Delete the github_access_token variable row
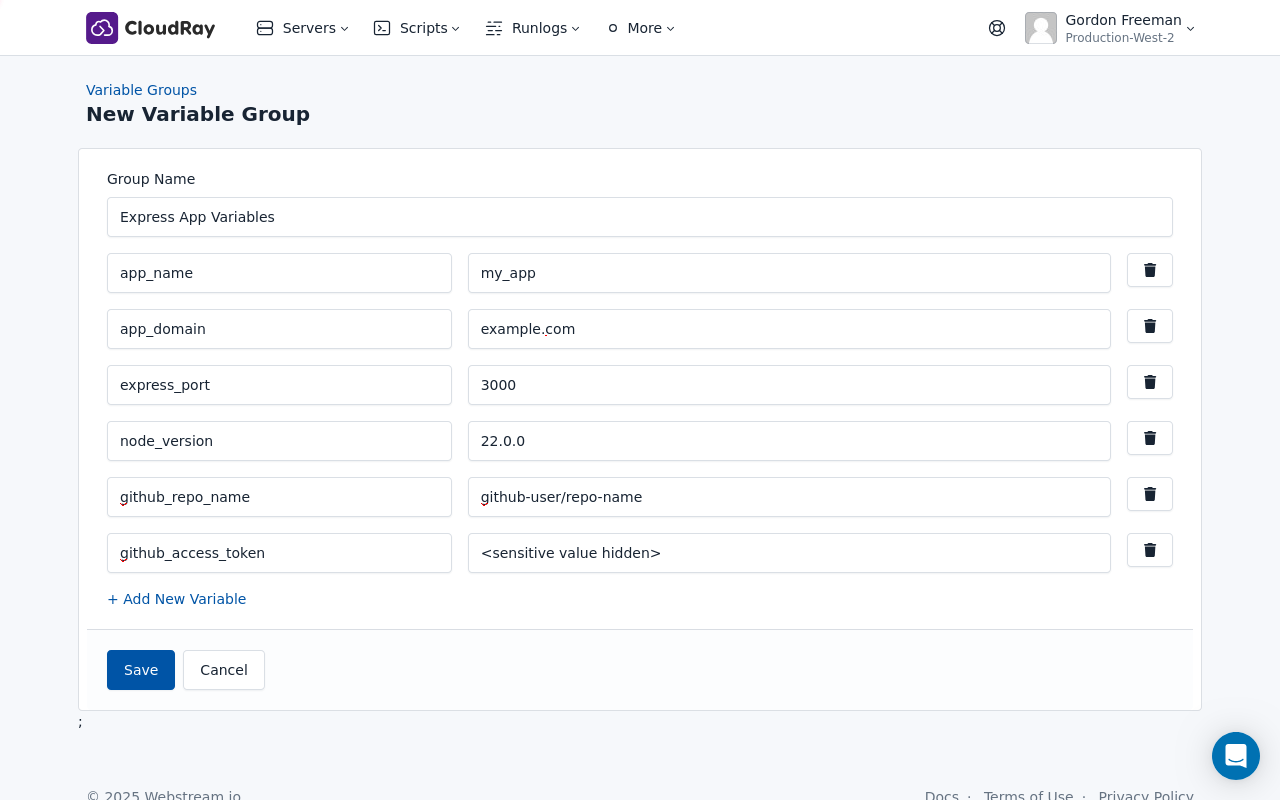 (x=1149, y=550)
